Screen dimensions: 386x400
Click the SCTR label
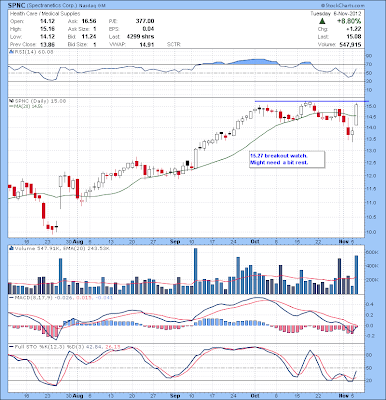[173, 44]
